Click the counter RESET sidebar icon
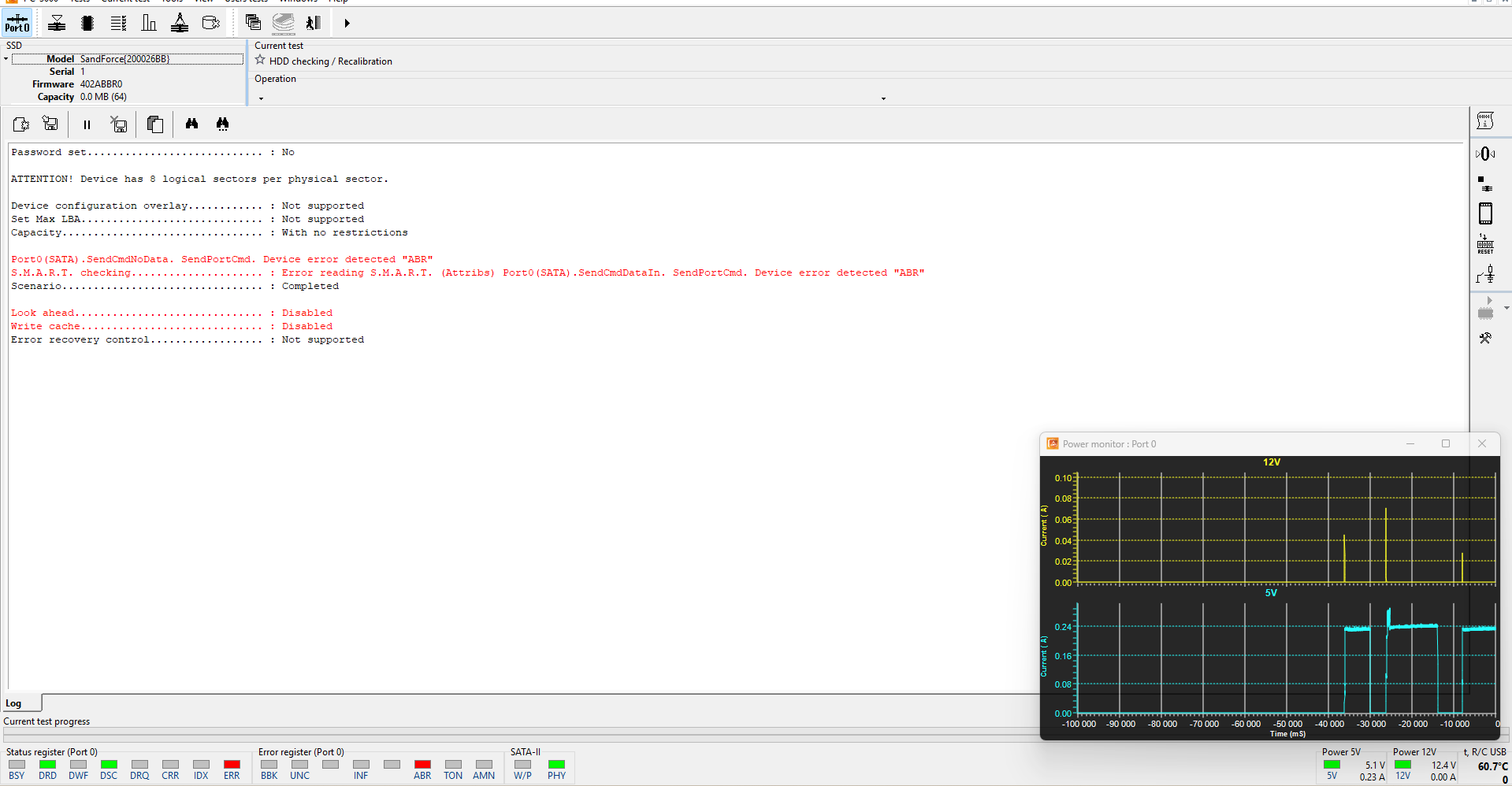Image resolution: width=1512 pixels, height=786 pixels. [1485, 244]
